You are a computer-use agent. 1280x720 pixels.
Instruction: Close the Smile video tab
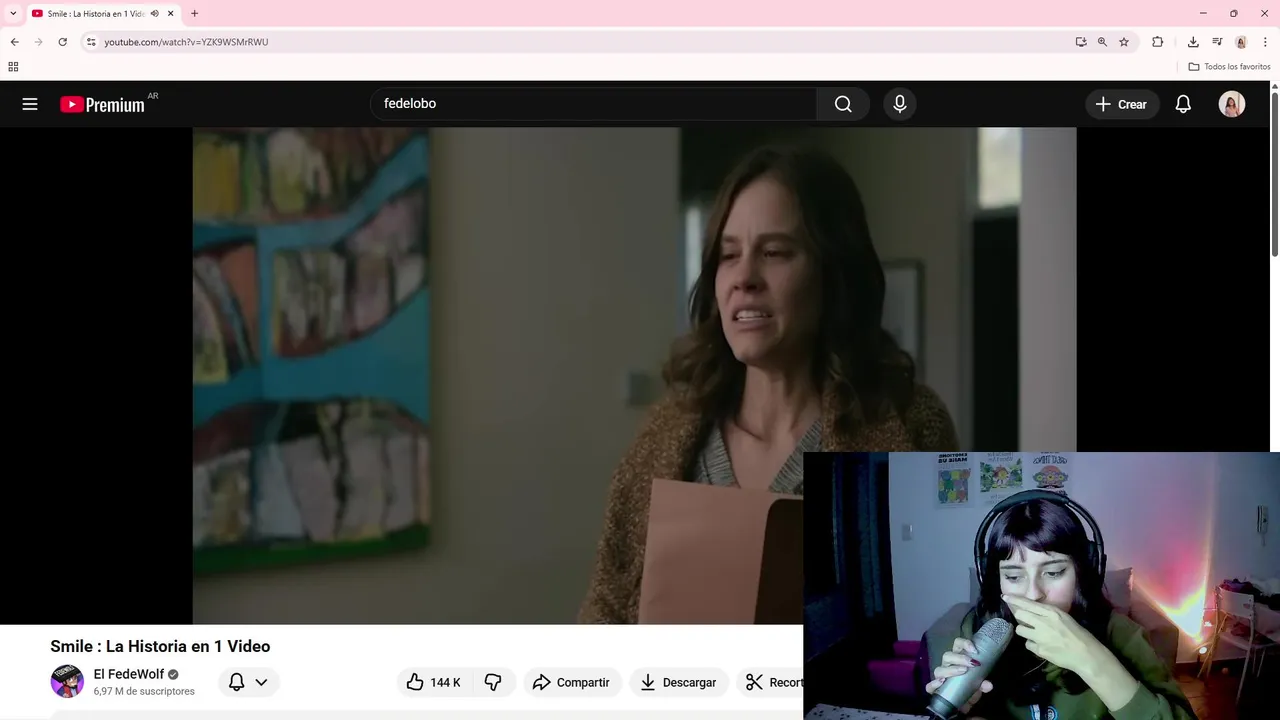[x=171, y=14]
